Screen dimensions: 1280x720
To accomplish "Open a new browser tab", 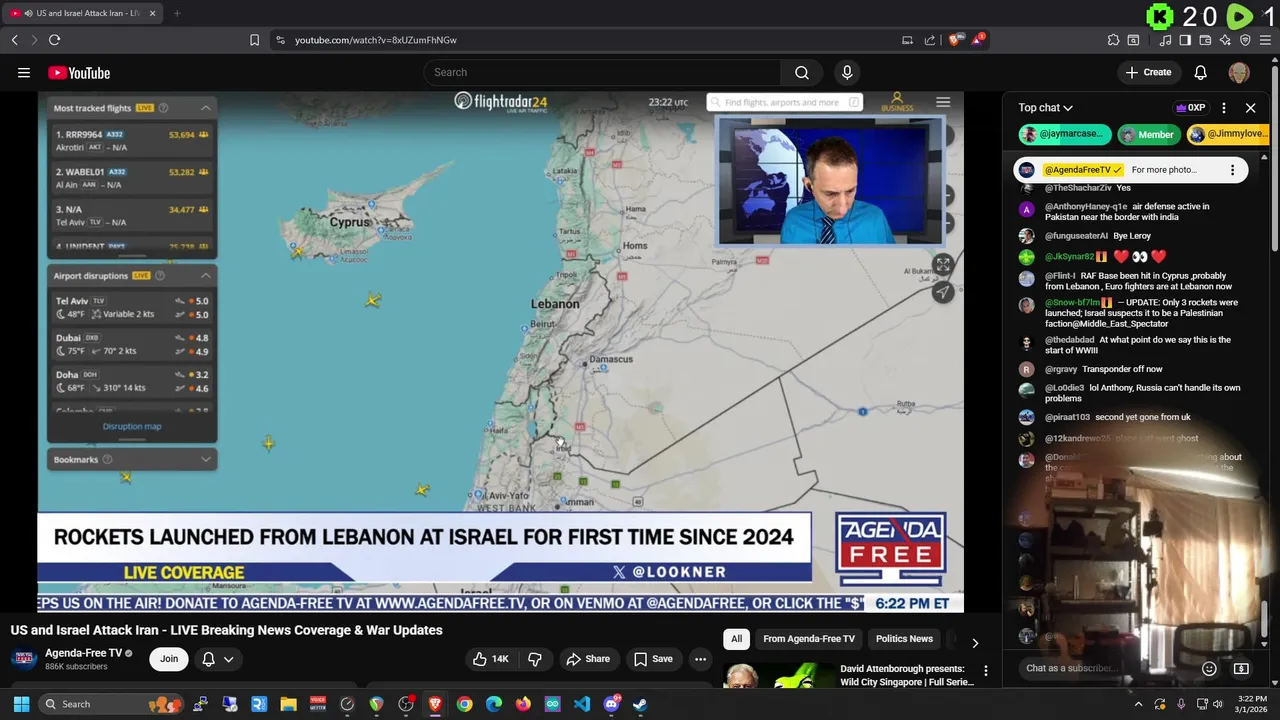I will click(x=177, y=13).
